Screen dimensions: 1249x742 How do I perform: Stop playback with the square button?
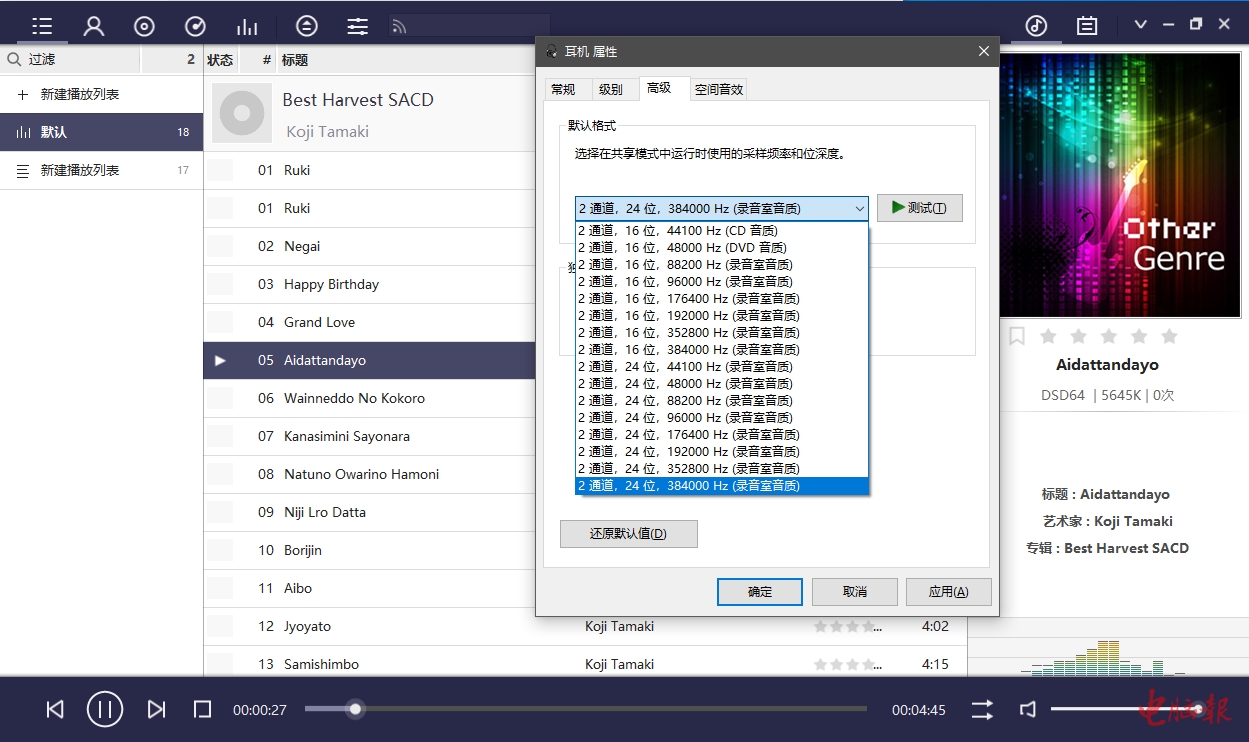click(202, 709)
